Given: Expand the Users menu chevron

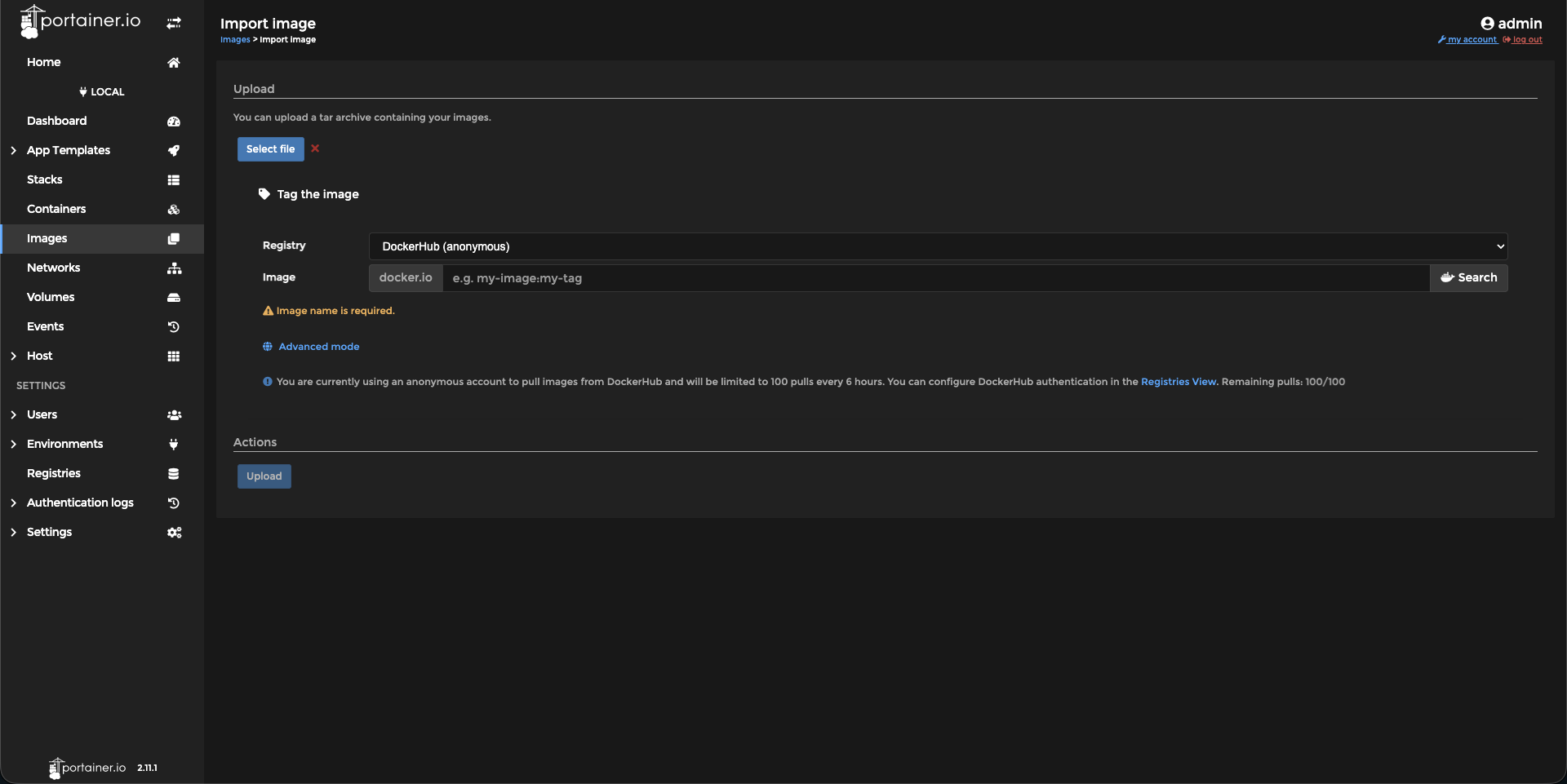Looking at the screenshot, I should click(13, 415).
